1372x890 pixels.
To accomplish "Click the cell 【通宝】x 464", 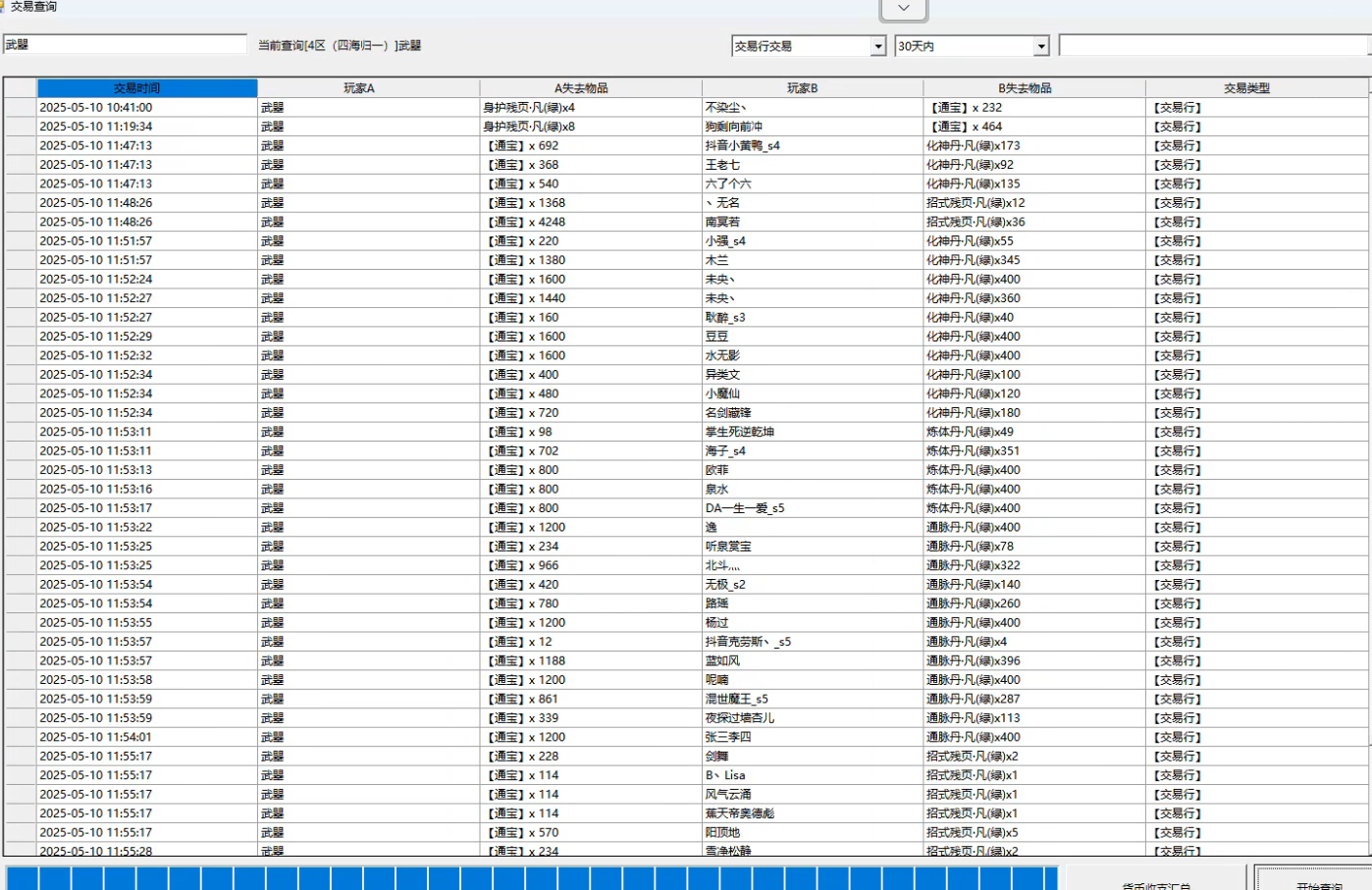I will [x=1034, y=127].
